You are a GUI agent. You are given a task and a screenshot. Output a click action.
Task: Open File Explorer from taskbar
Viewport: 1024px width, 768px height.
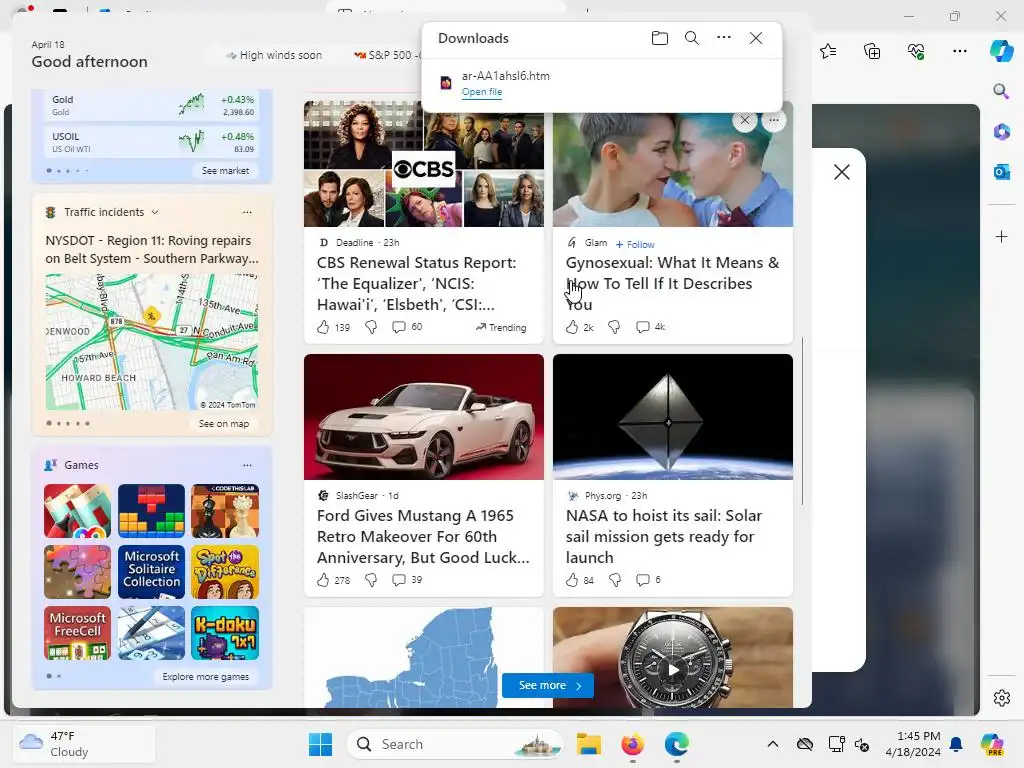click(x=588, y=744)
